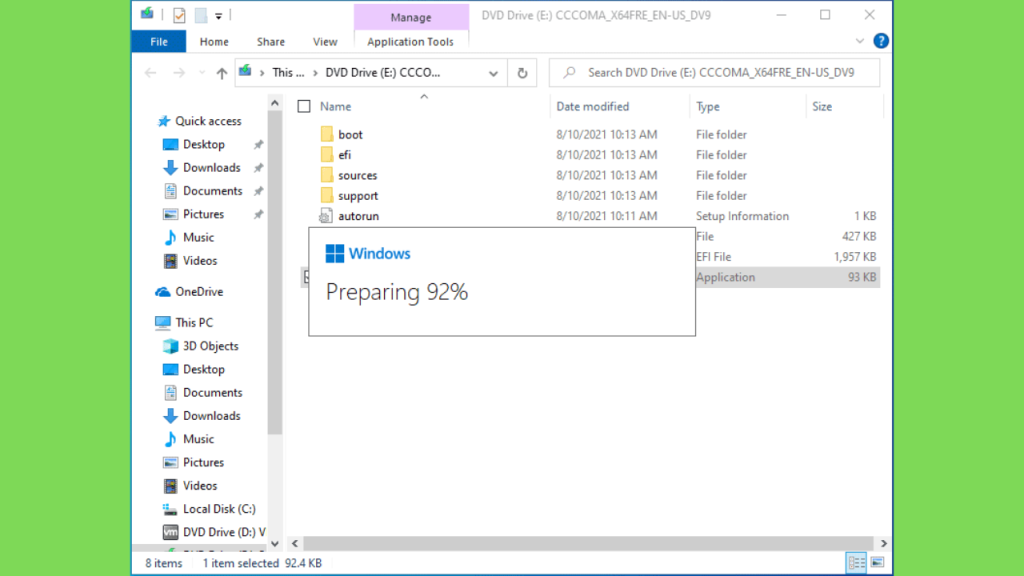Click the horizontal scrollbar left arrow
This screenshot has height=576, width=1024.
point(295,543)
